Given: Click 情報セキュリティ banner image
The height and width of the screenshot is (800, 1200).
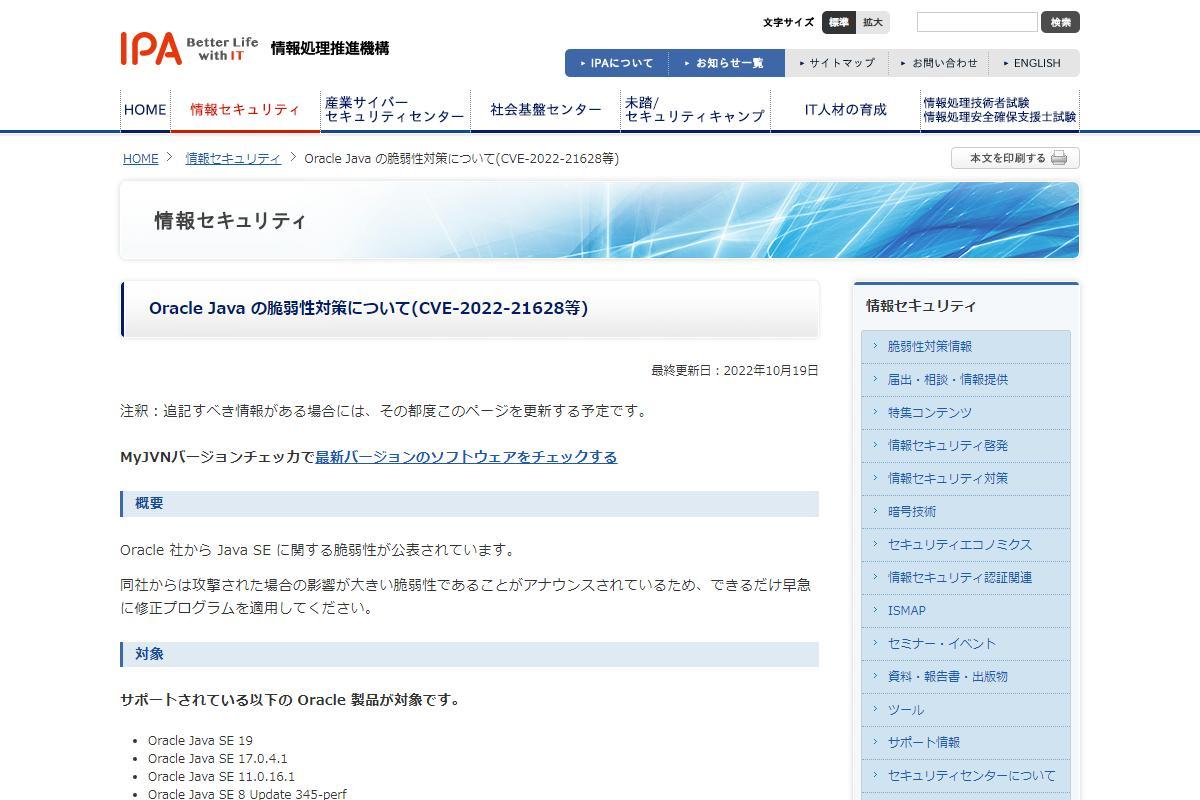Looking at the screenshot, I should click(600, 220).
